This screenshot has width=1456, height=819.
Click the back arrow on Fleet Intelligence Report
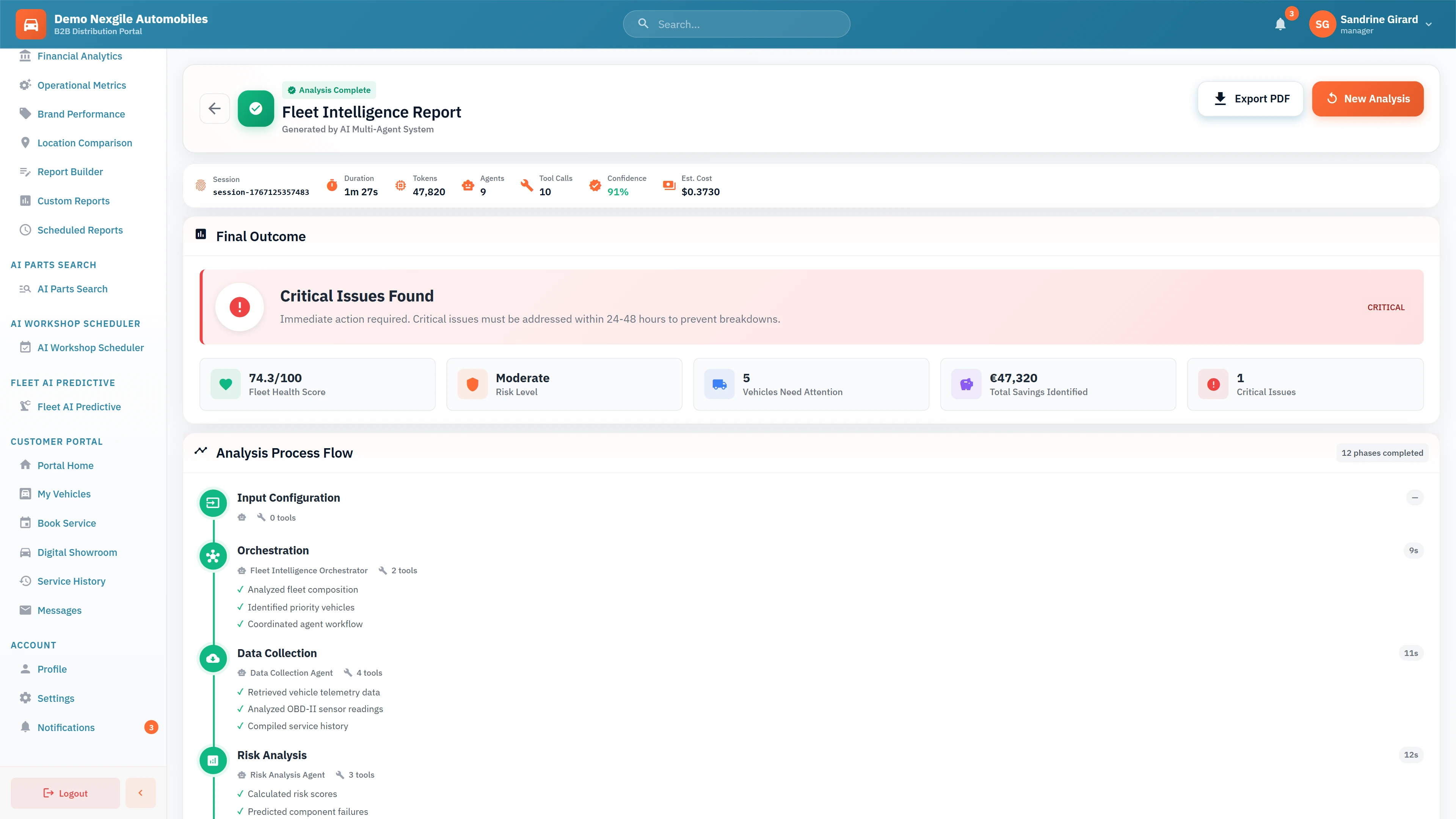click(215, 108)
